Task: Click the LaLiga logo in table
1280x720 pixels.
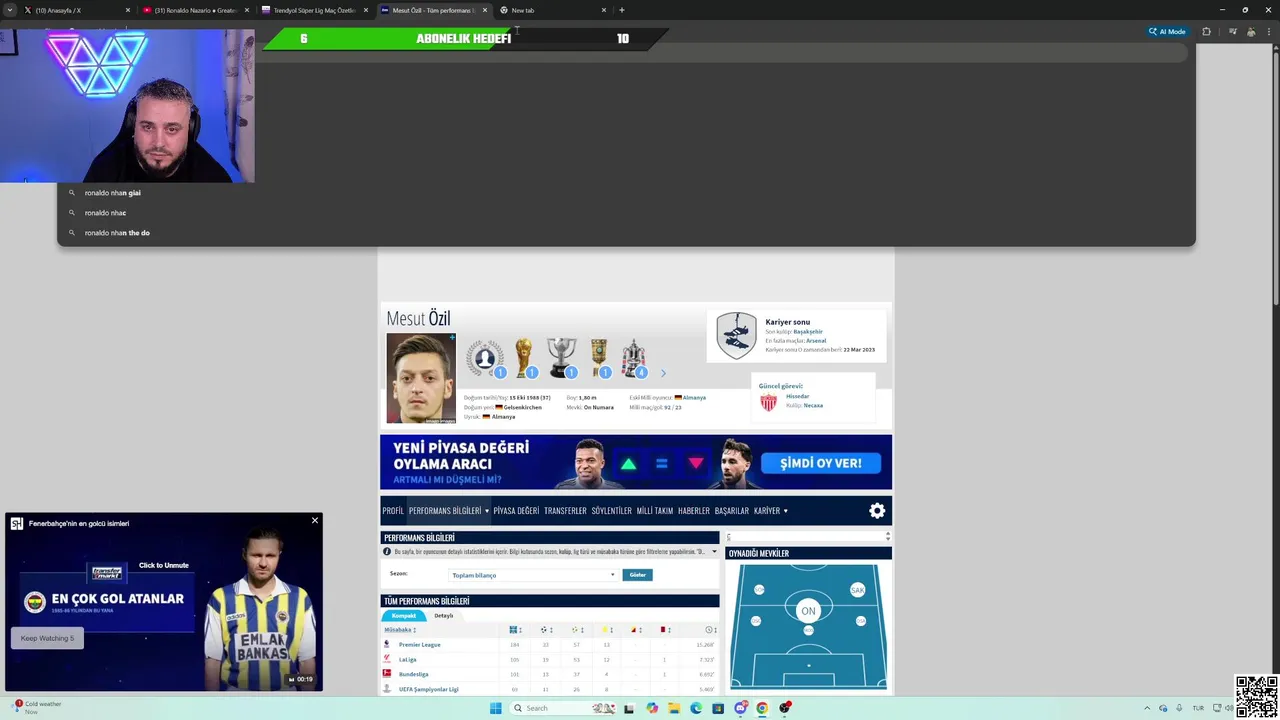Action: [x=387, y=659]
